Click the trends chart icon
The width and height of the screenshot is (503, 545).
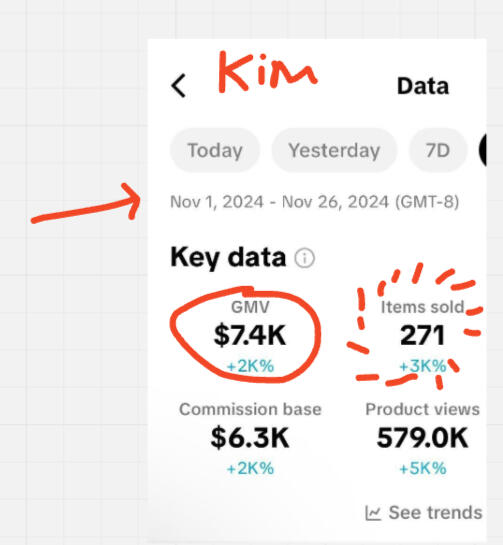point(373,513)
